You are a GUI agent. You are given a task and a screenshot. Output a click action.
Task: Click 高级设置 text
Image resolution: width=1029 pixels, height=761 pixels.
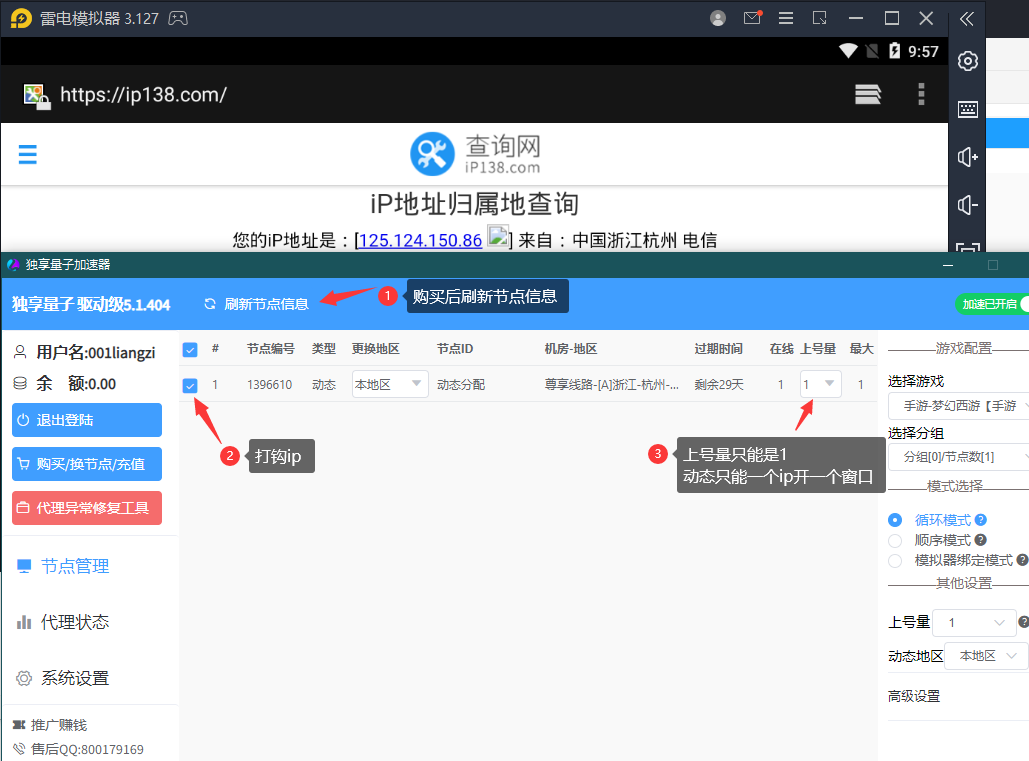914,696
